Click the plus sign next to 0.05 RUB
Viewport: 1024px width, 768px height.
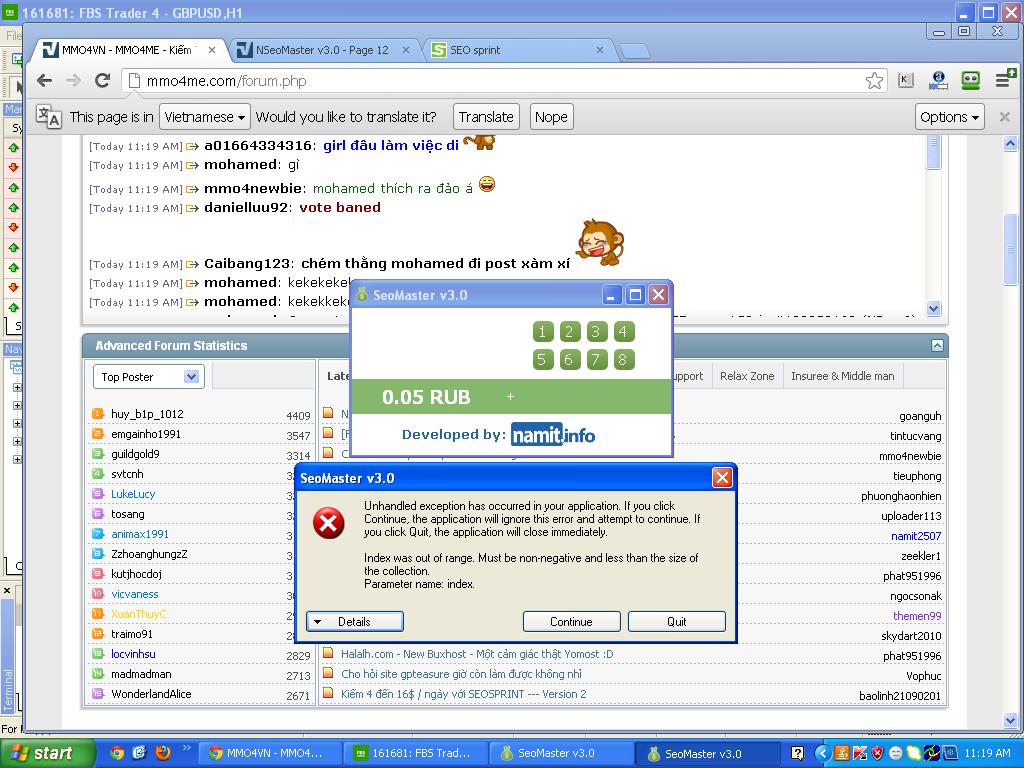[x=510, y=396]
